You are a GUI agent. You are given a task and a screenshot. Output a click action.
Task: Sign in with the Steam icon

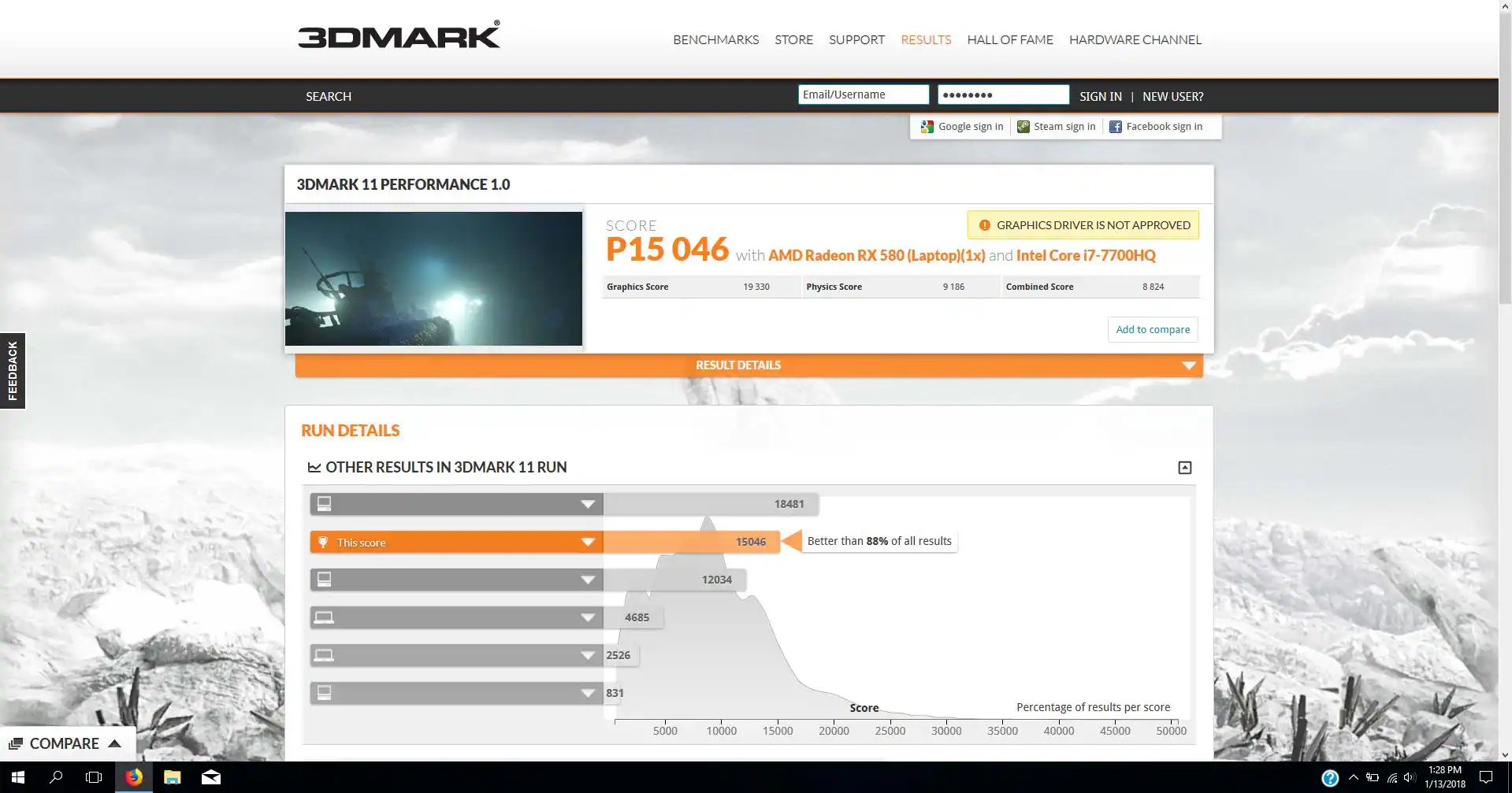click(x=1023, y=126)
